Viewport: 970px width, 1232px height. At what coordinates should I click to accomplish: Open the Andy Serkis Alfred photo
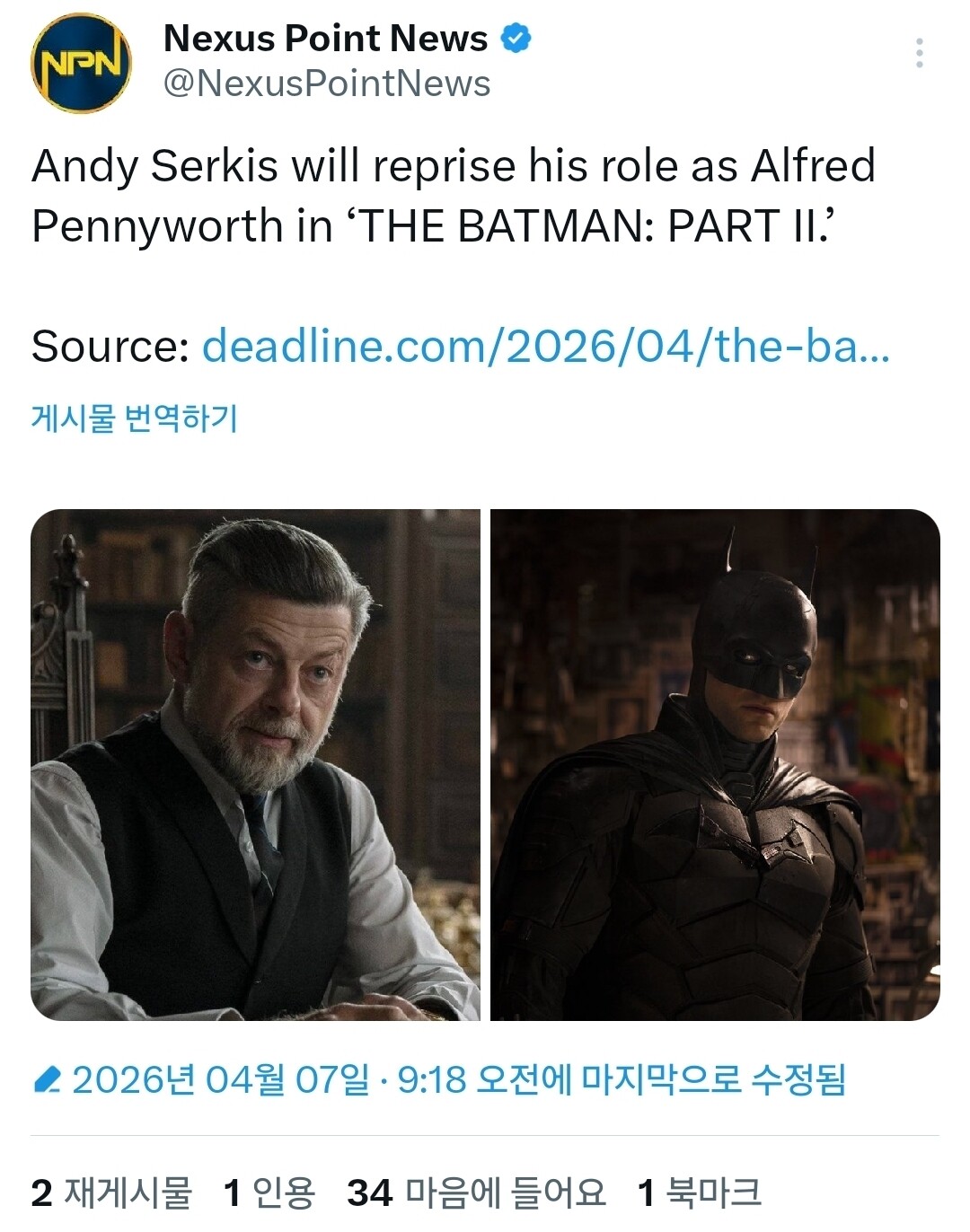coord(256,765)
